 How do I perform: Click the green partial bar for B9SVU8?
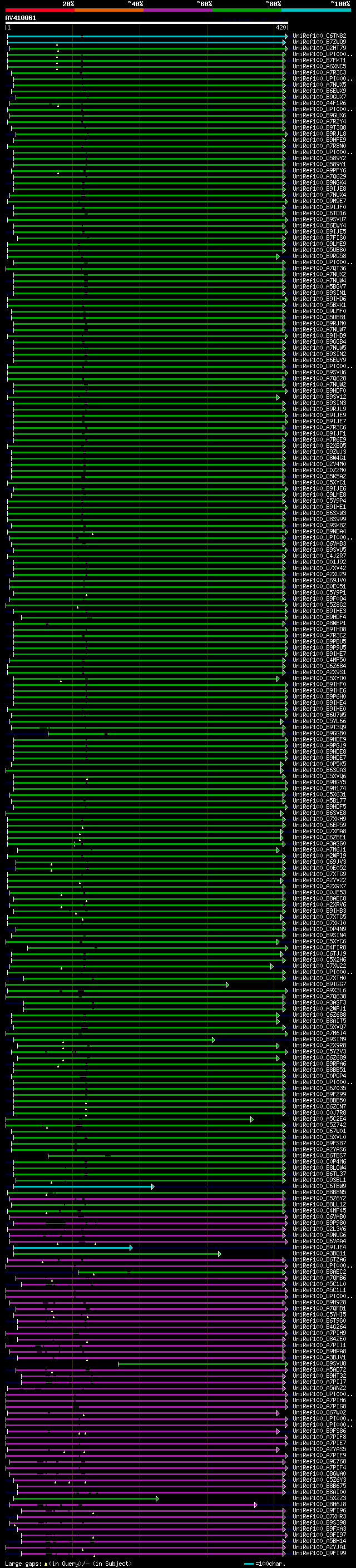click(202, 1363)
